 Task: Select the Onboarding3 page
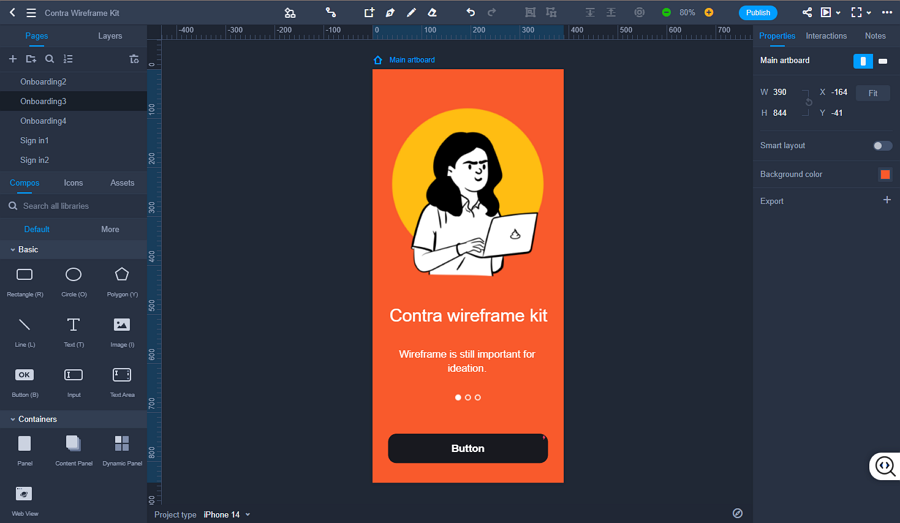pyautogui.click(x=73, y=101)
